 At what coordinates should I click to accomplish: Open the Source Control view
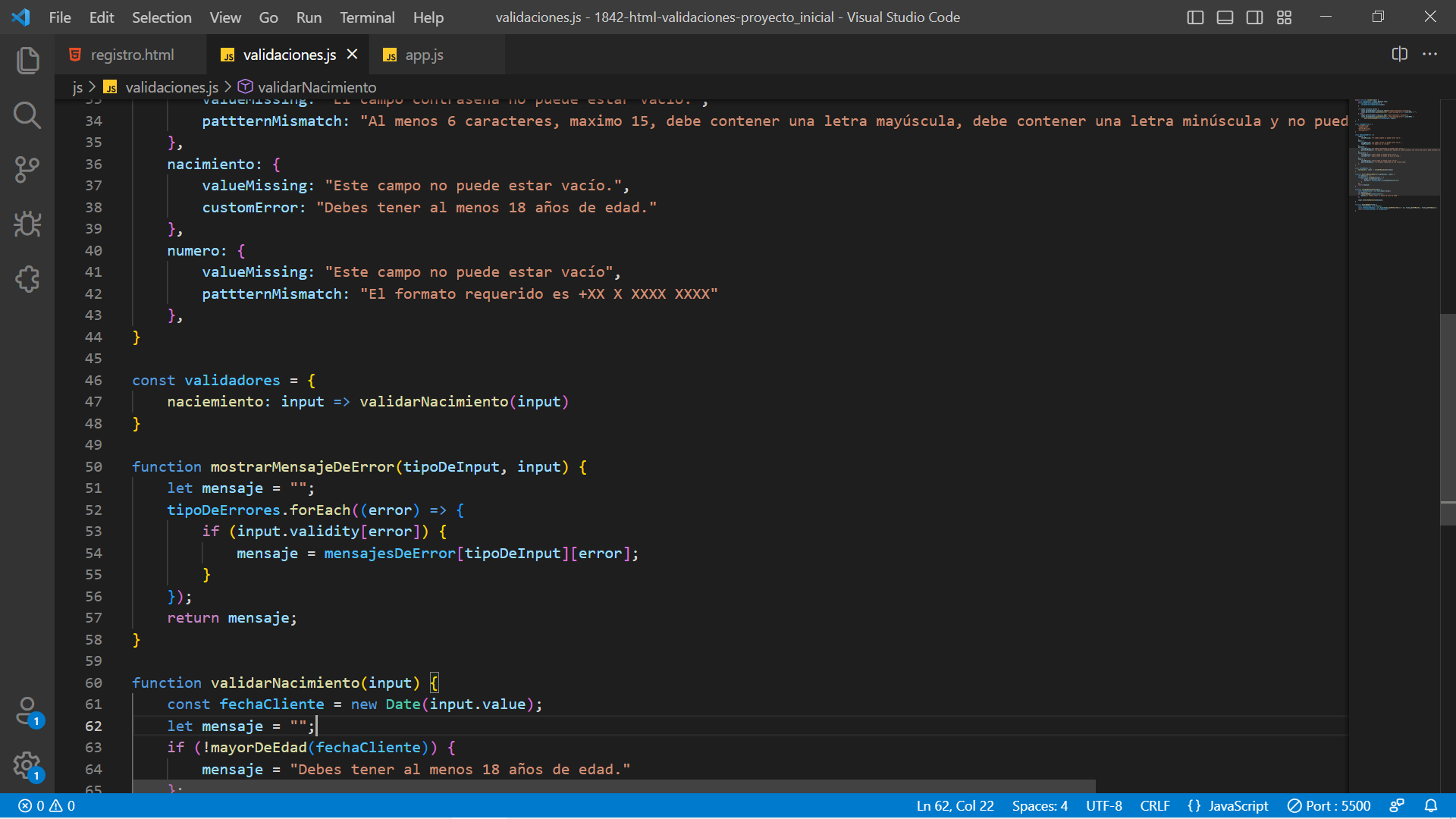point(27,170)
